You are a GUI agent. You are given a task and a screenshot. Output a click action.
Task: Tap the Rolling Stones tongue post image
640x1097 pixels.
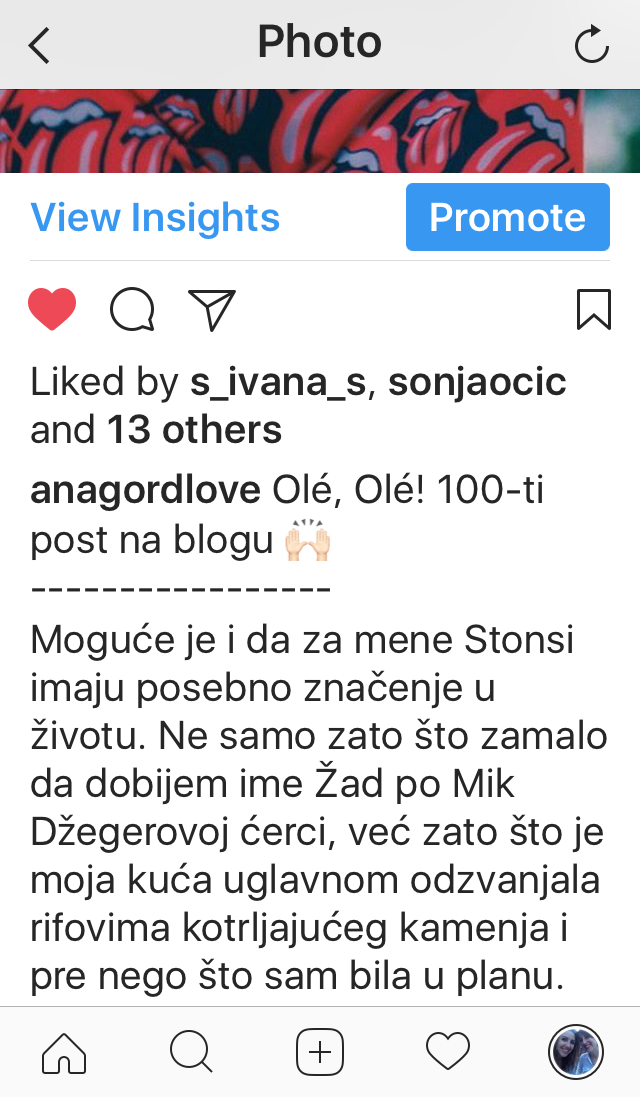coord(320,131)
